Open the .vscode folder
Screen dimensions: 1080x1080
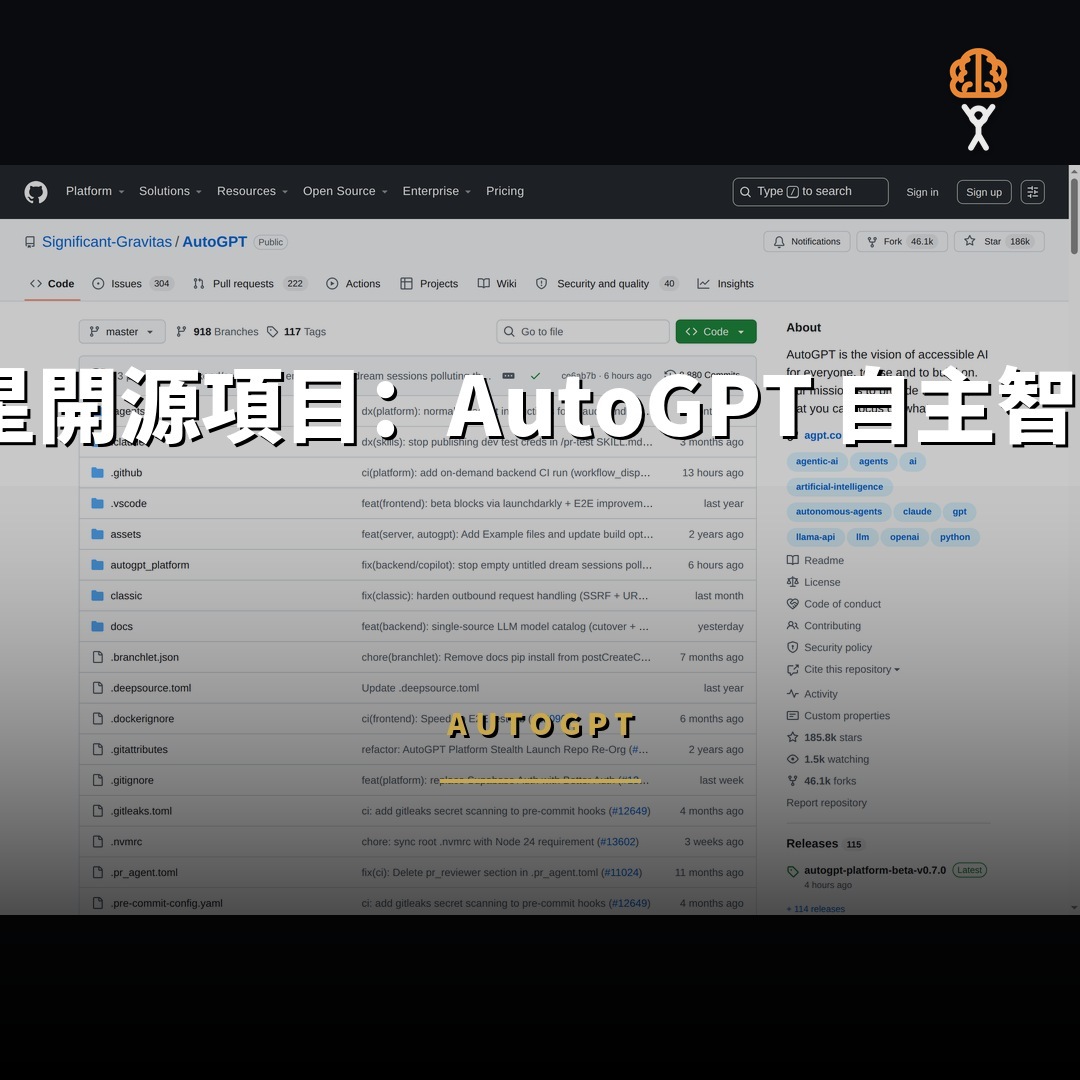[x=128, y=504]
